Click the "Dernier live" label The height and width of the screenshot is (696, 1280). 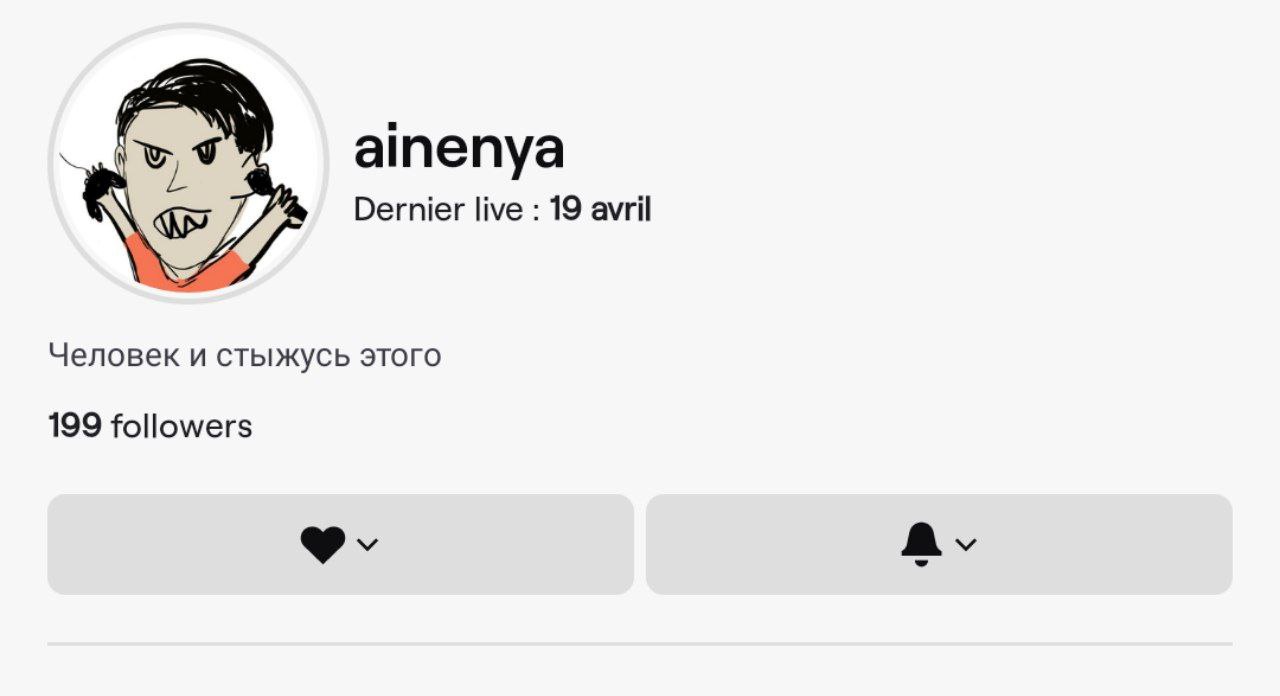(x=438, y=210)
